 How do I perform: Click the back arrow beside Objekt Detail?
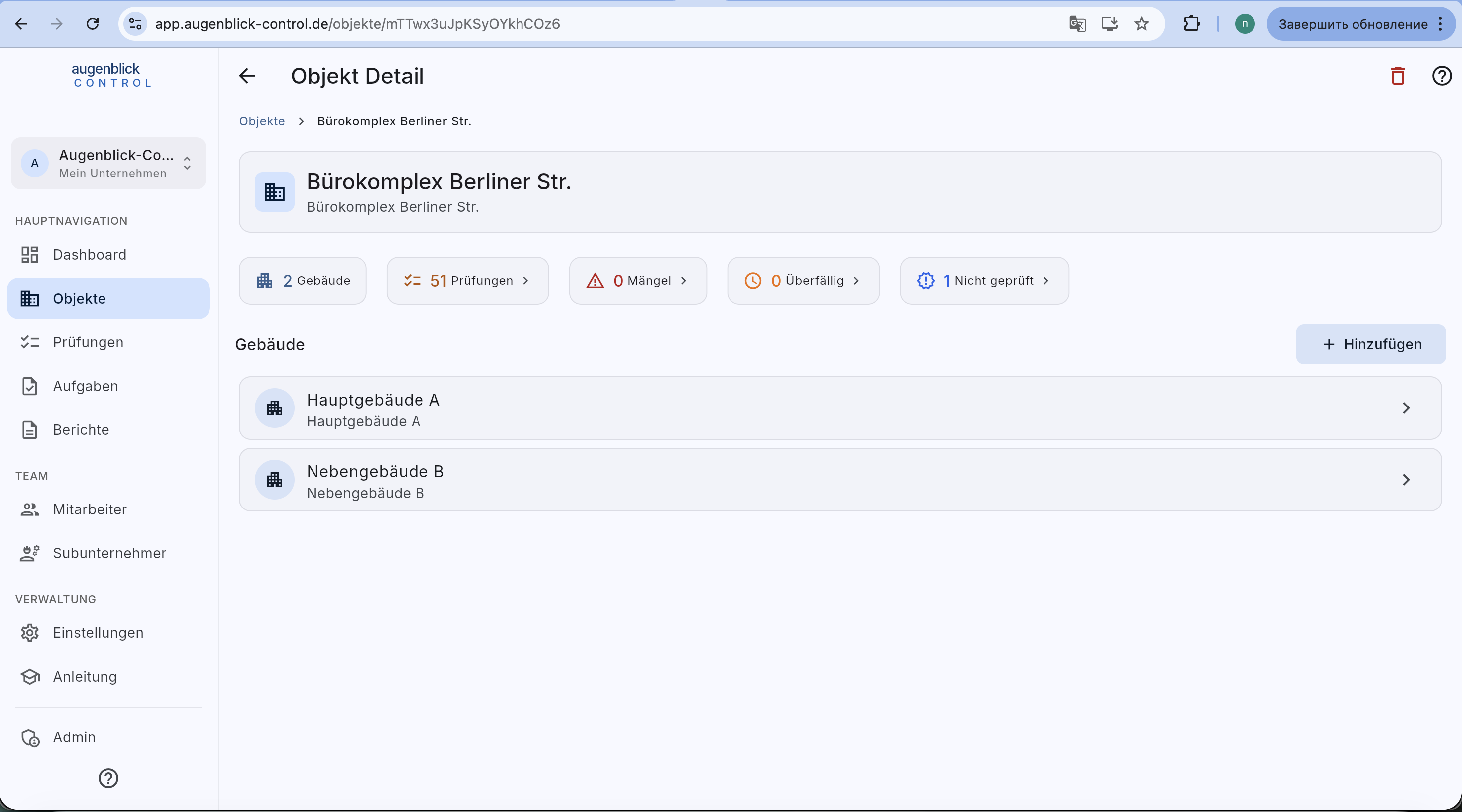[x=247, y=76]
